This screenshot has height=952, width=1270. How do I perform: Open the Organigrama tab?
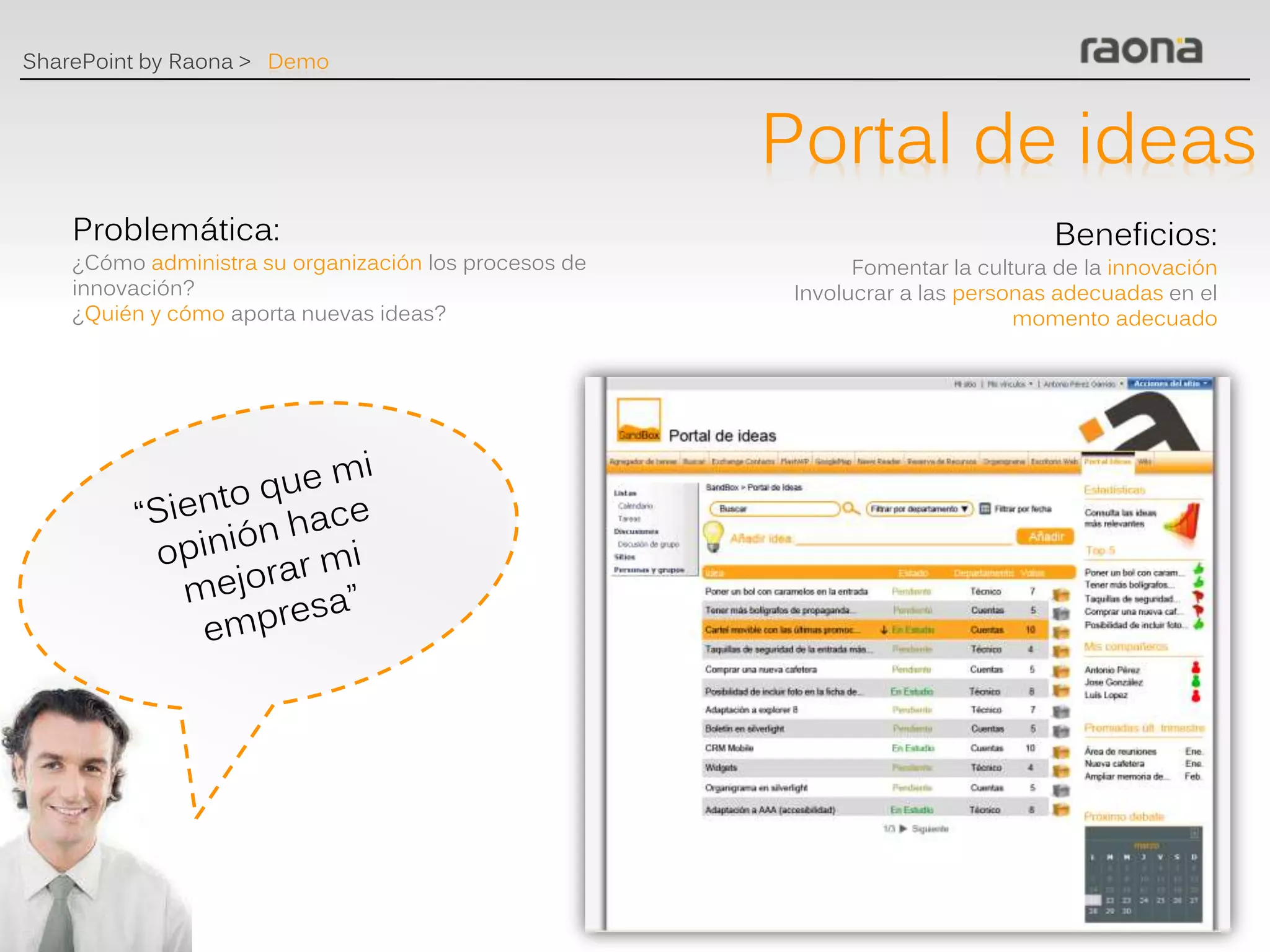[x=1004, y=462]
